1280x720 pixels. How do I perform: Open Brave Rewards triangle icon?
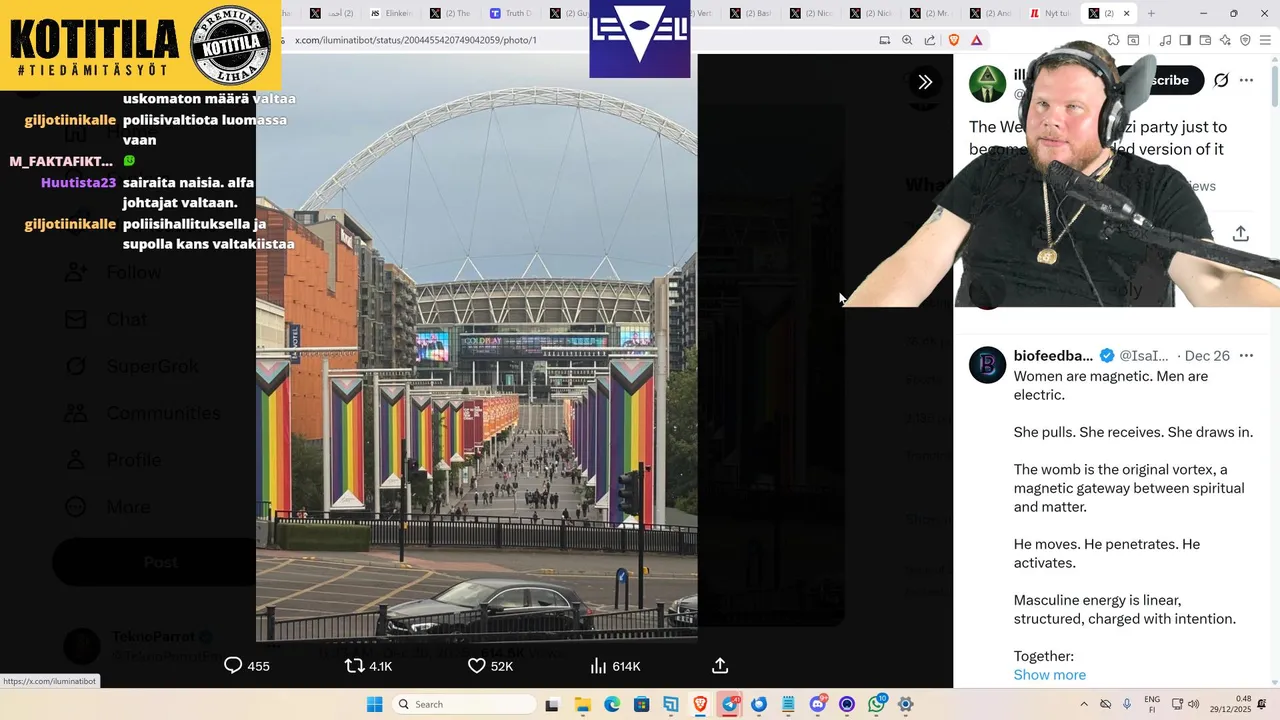(x=976, y=40)
